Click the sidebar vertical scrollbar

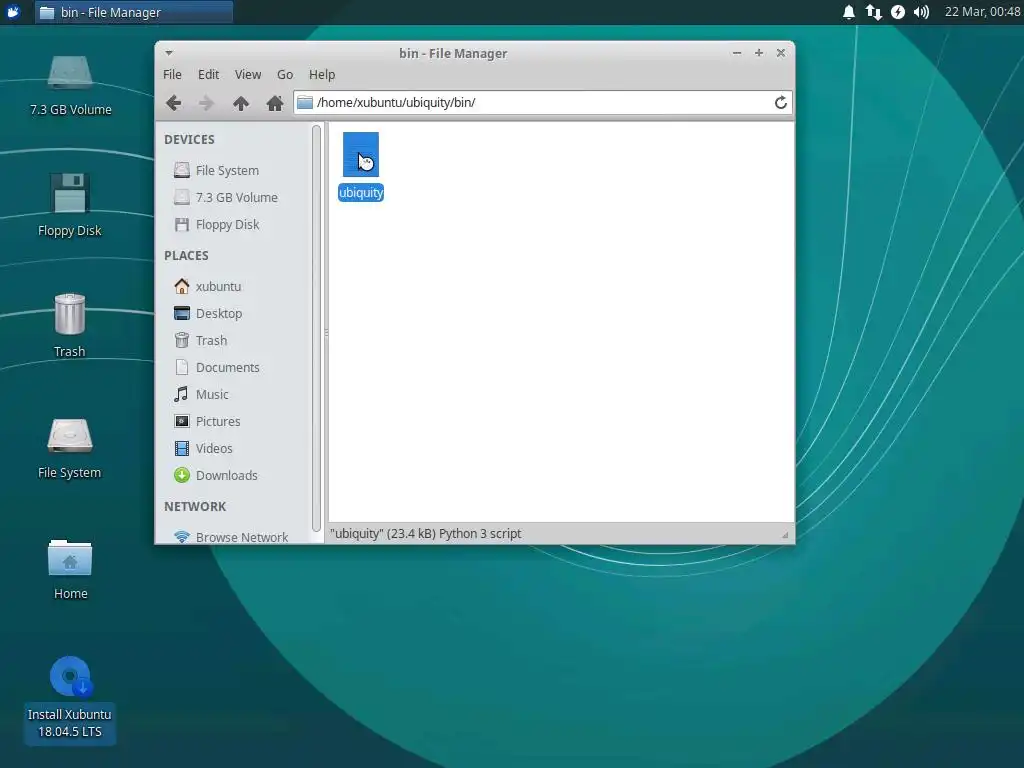pyautogui.click(x=317, y=328)
